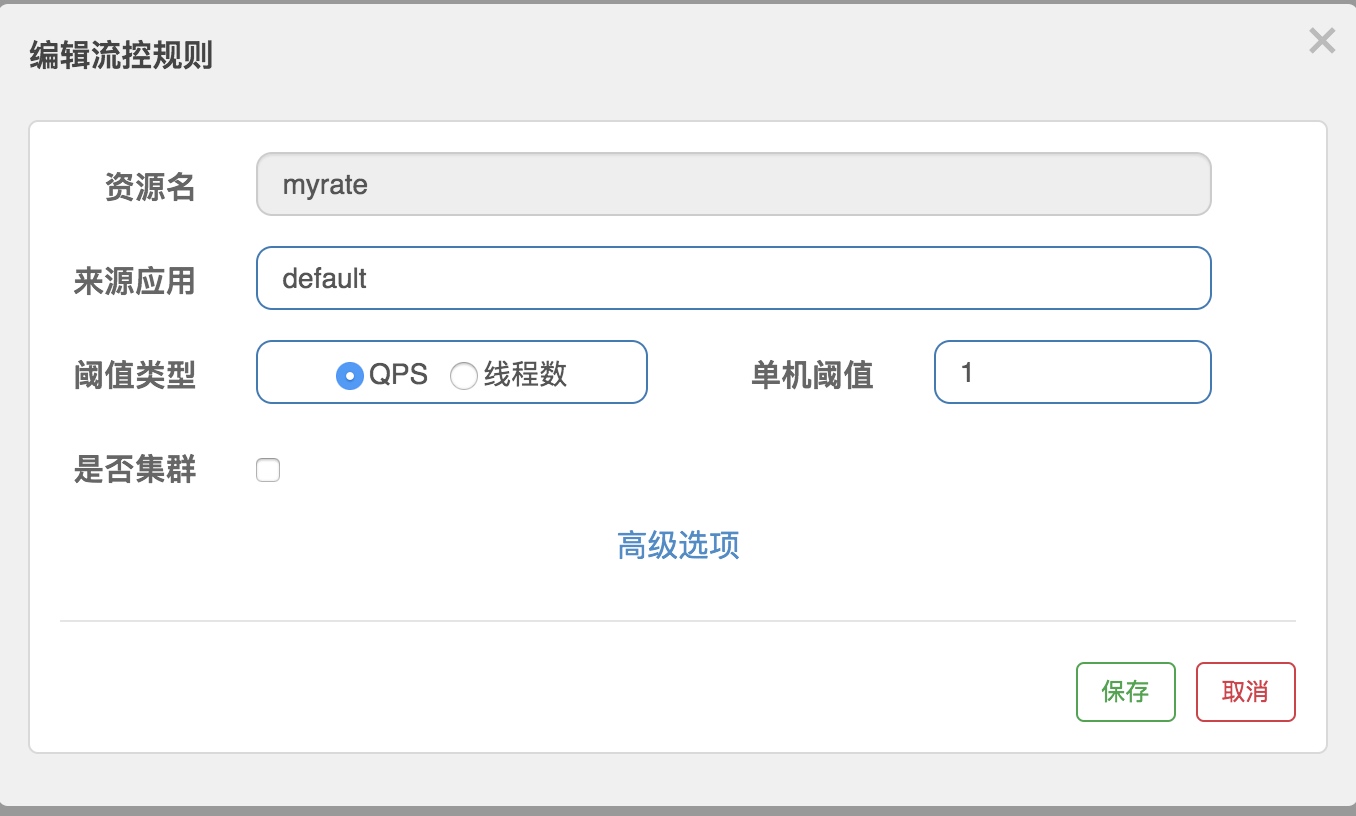The width and height of the screenshot is (1356, 816).
Task: Click the 来源应用 label
Action: (135, 281)
